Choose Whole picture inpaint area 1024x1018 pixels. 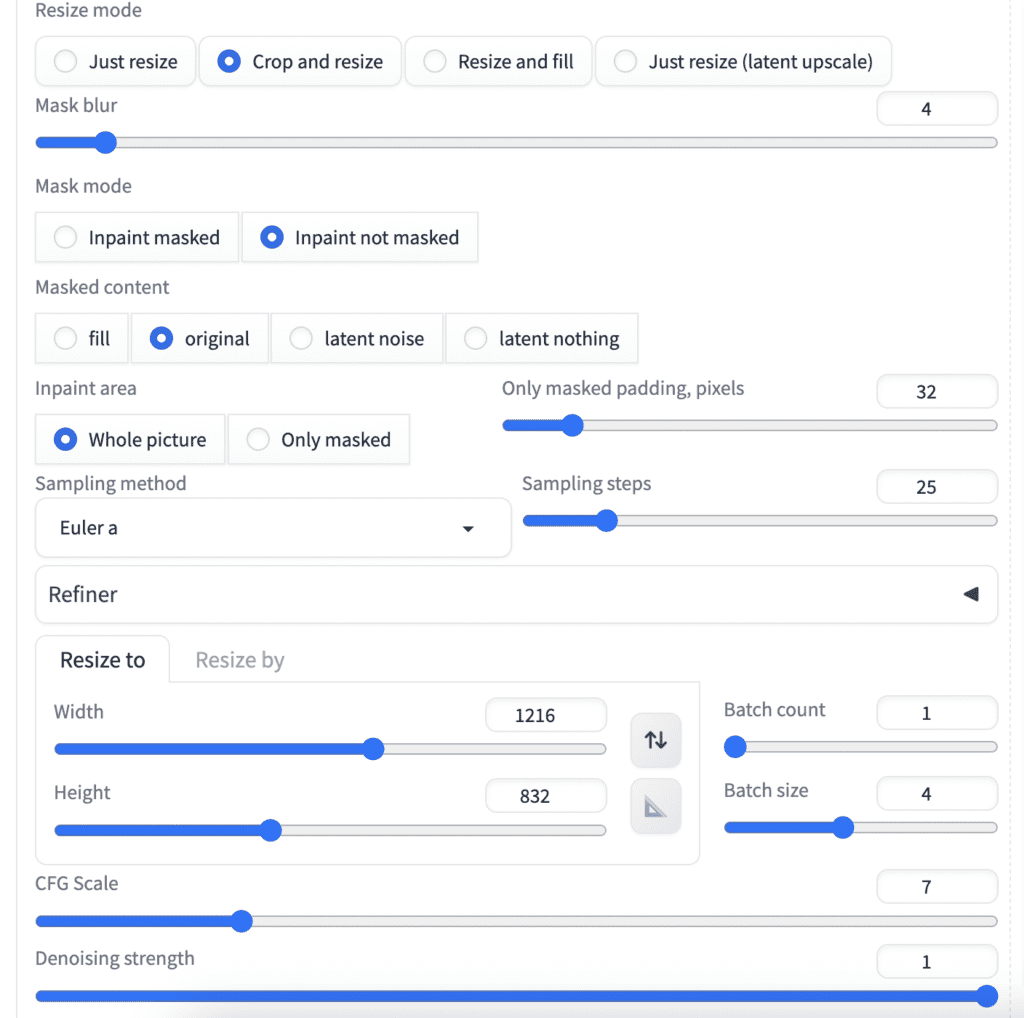click(x=130, y=439)
